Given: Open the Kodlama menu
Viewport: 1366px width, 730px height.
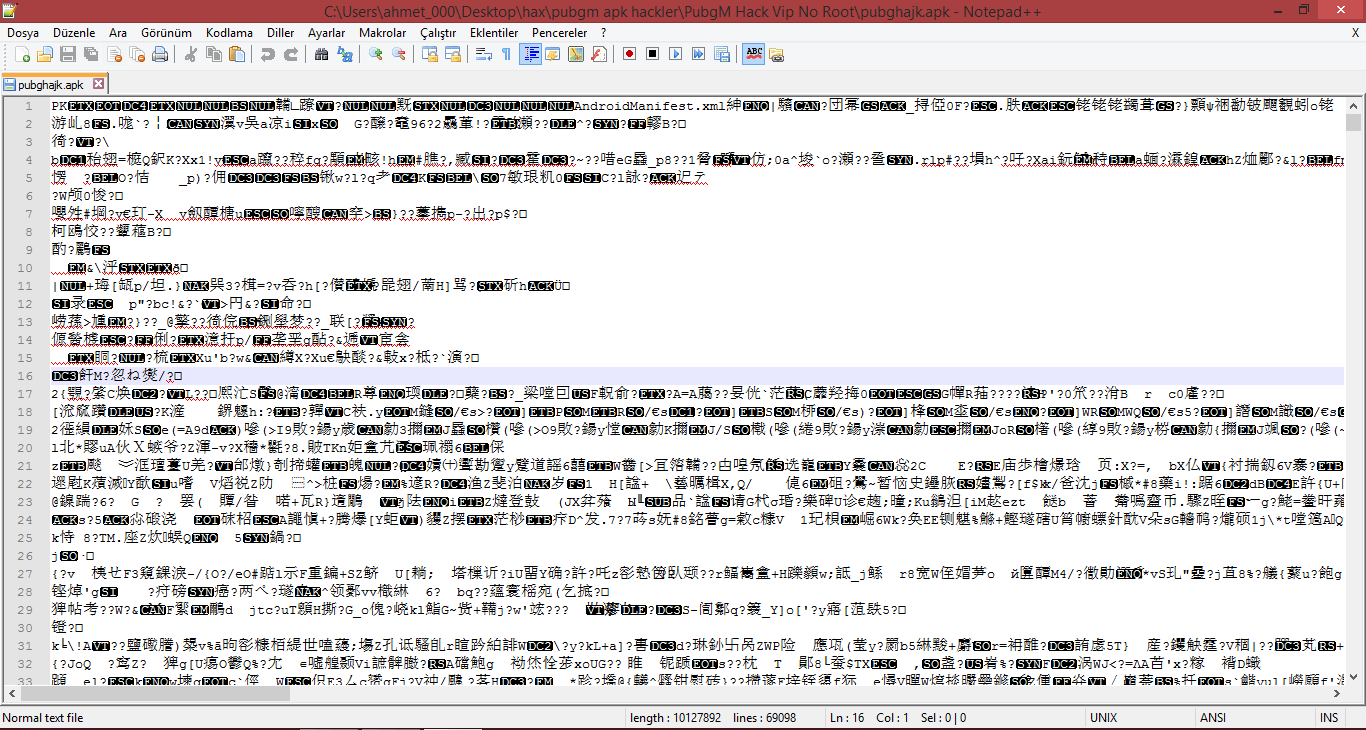Looking at the screenshot, I should point(229,33).
